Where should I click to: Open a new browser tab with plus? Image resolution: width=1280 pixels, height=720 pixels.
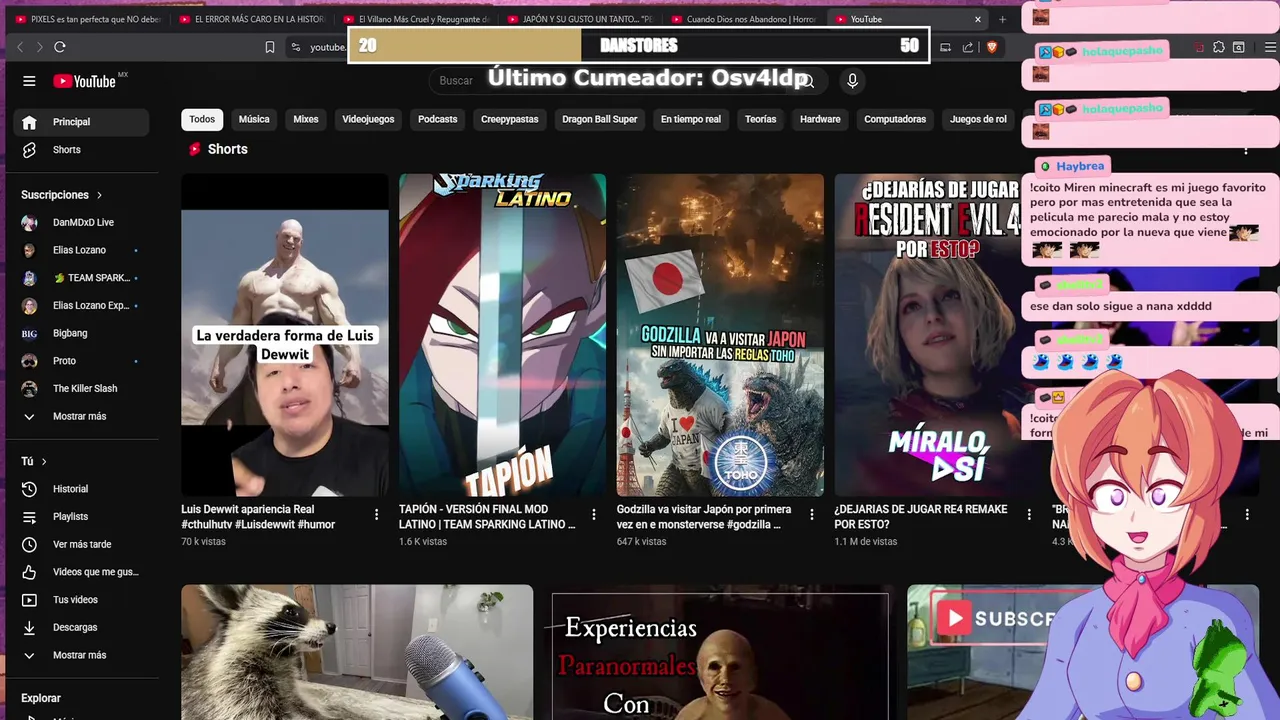coord(1003,19)
